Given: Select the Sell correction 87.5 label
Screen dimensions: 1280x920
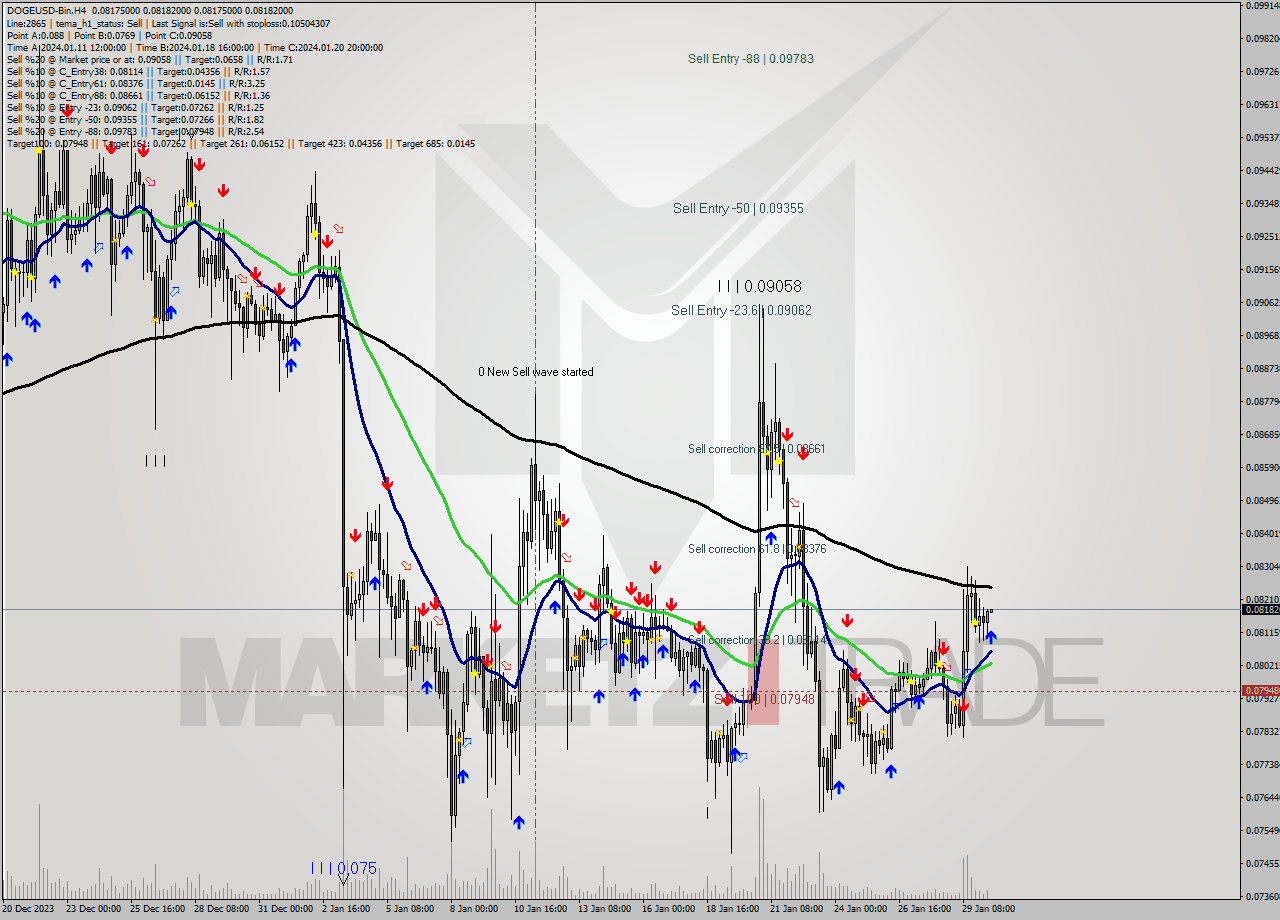Looking at the screenshot, I should click(x=756, y=449).
